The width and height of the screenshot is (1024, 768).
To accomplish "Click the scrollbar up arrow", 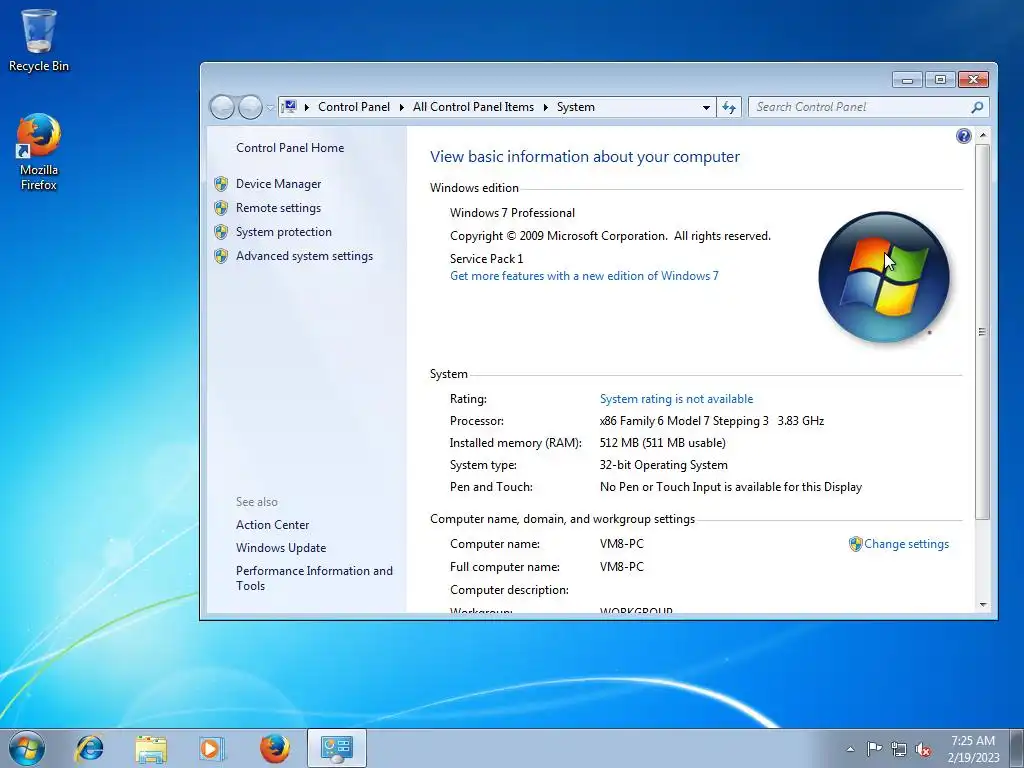I will [x=982, y=135].
